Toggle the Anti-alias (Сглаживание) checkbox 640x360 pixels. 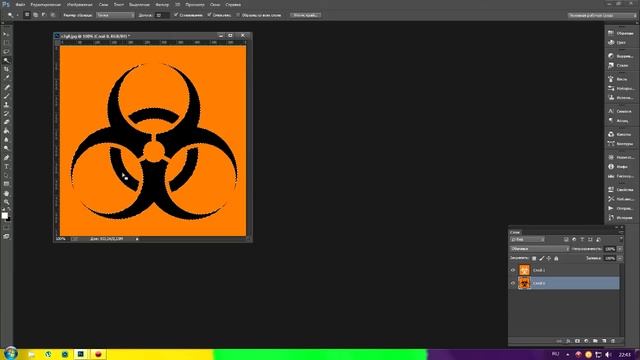coord(176,15)
